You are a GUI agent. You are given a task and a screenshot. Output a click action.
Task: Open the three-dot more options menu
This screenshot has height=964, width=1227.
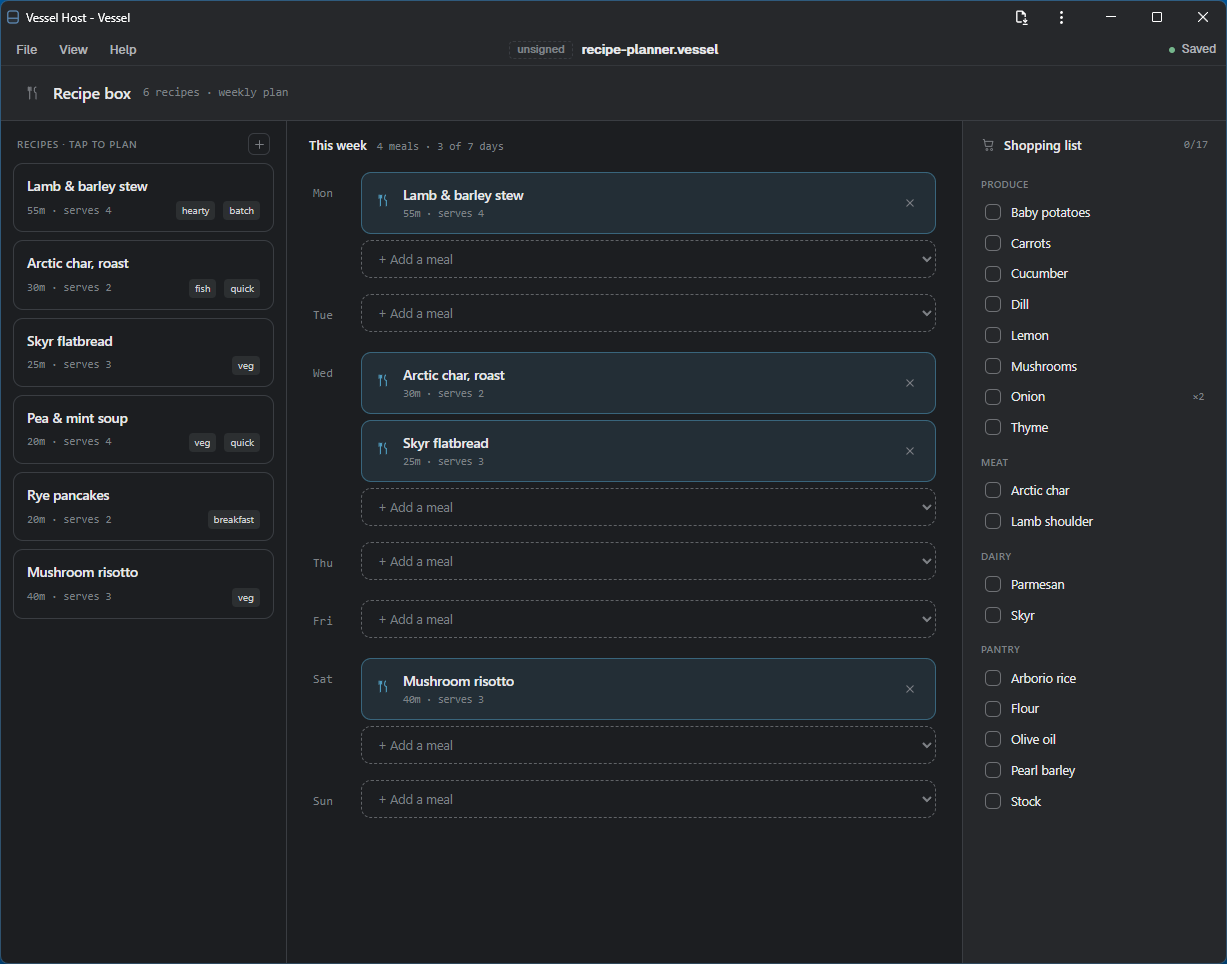pyautogui.click(x=1061, y=17)
